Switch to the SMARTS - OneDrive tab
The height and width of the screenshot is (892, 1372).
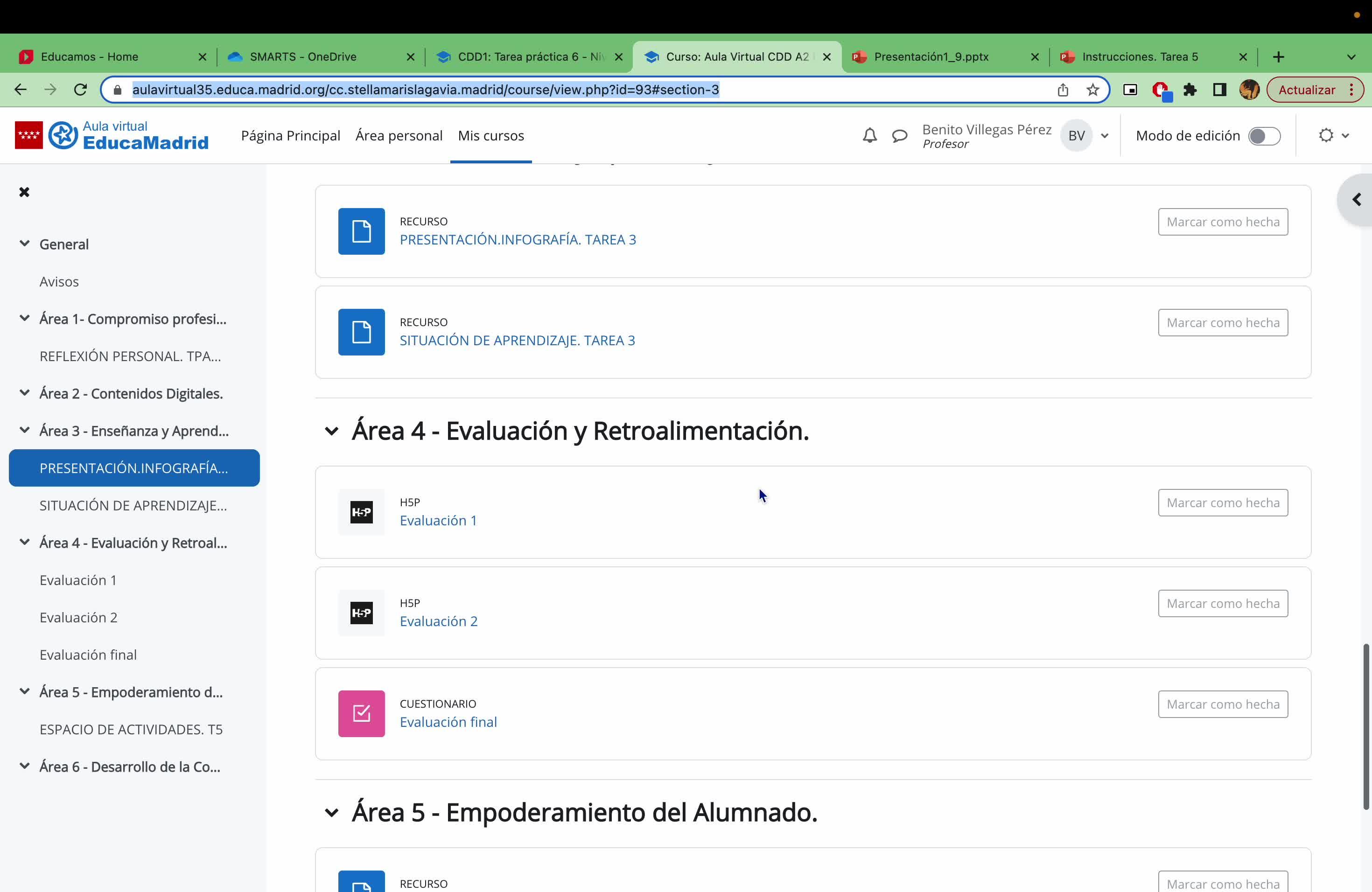(x=303, y=56)
